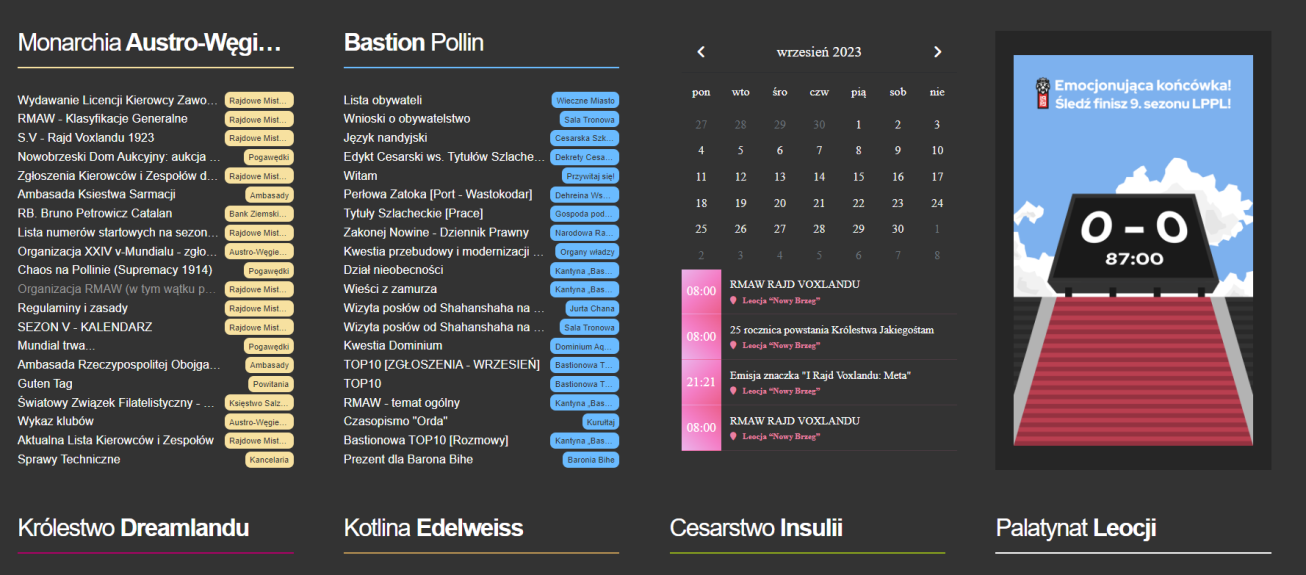This screenshot has height=575, width=1306.
Task: Open Perłowa Zatoka [Port - Wastokodar] thread
Action: tap(438, 194)
